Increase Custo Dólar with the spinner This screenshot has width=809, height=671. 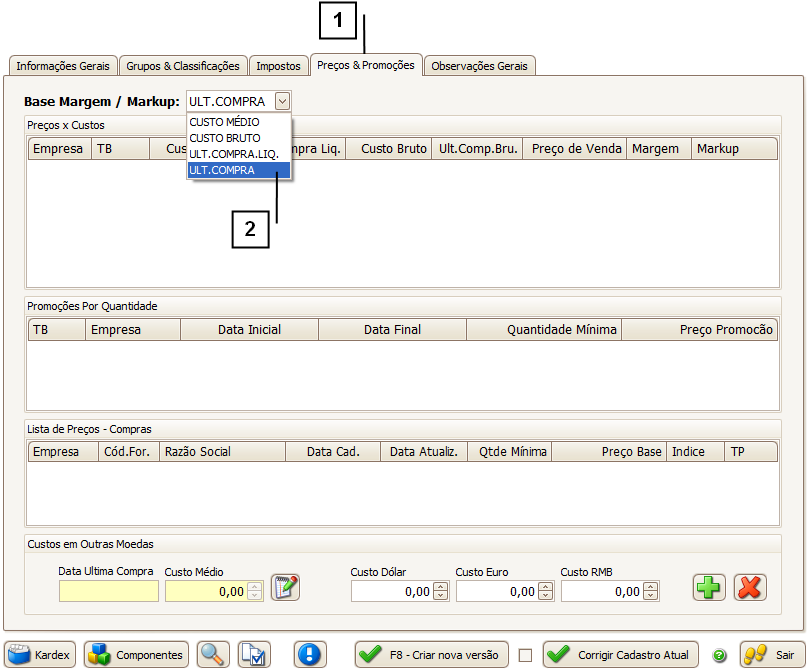[x=440, y=587]
